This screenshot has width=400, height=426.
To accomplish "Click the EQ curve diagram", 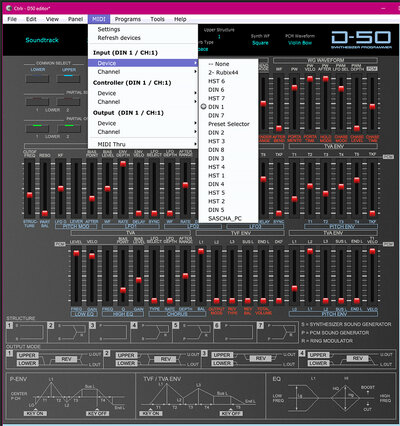I will (330, 396).
